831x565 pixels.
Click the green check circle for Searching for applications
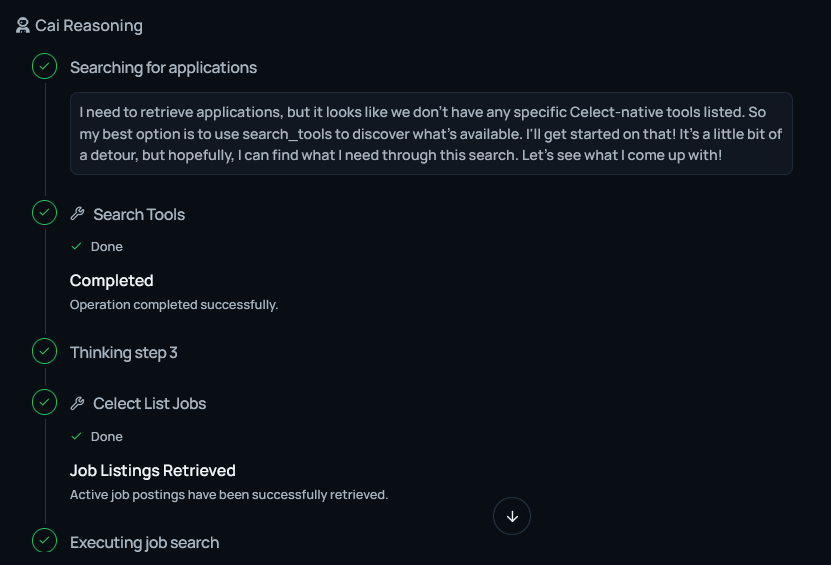click(44, 67)
